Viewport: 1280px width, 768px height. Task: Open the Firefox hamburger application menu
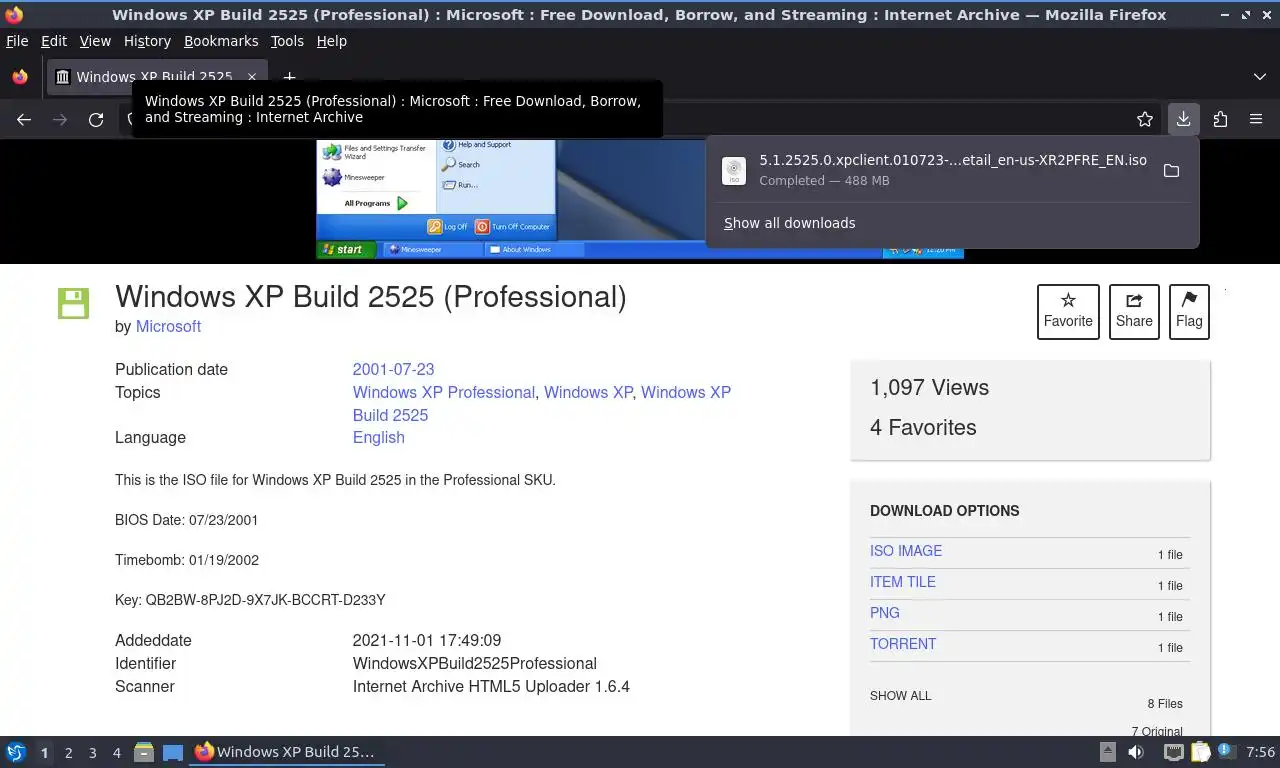1256,119
